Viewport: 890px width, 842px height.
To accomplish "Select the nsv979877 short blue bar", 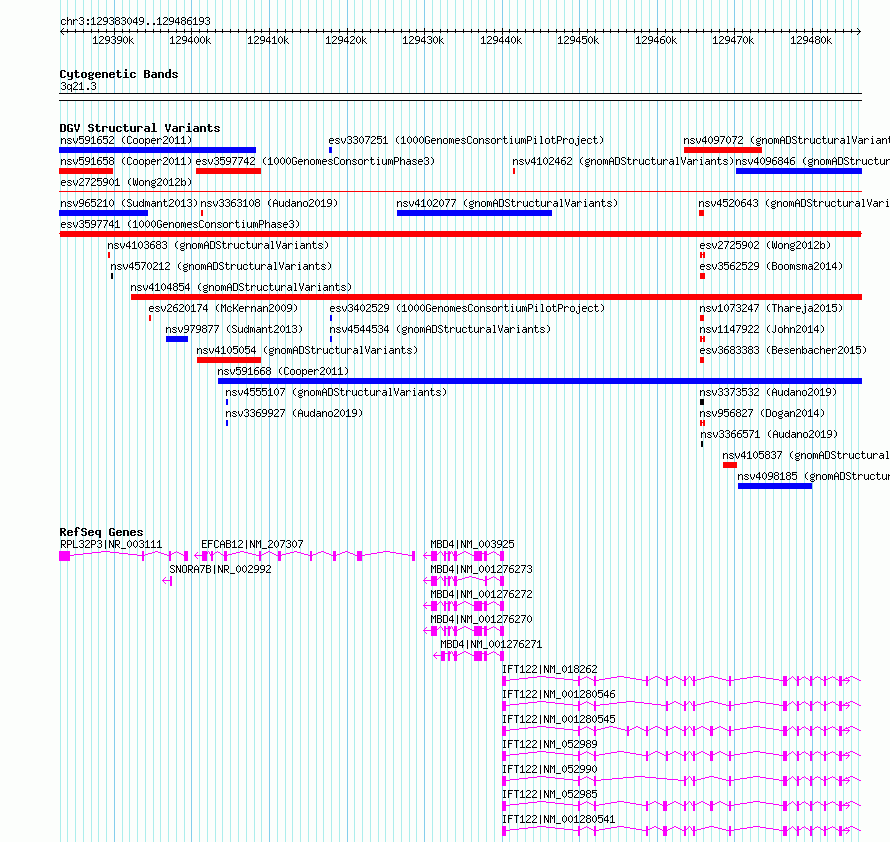I will click(x=177, y=339).
